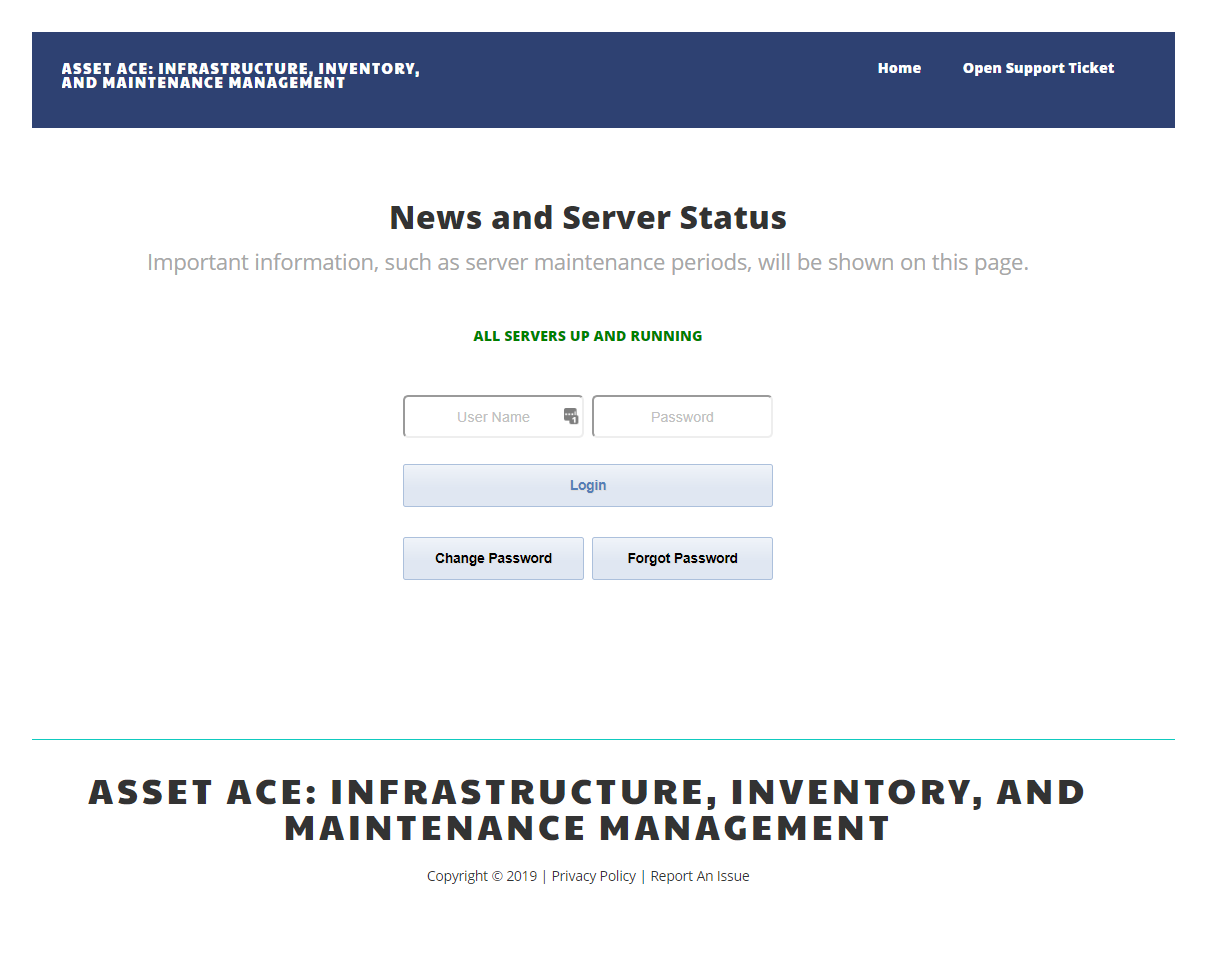Click the Change Password button
This screenshot has height=962, width=1207.
(x=493, y=558)
